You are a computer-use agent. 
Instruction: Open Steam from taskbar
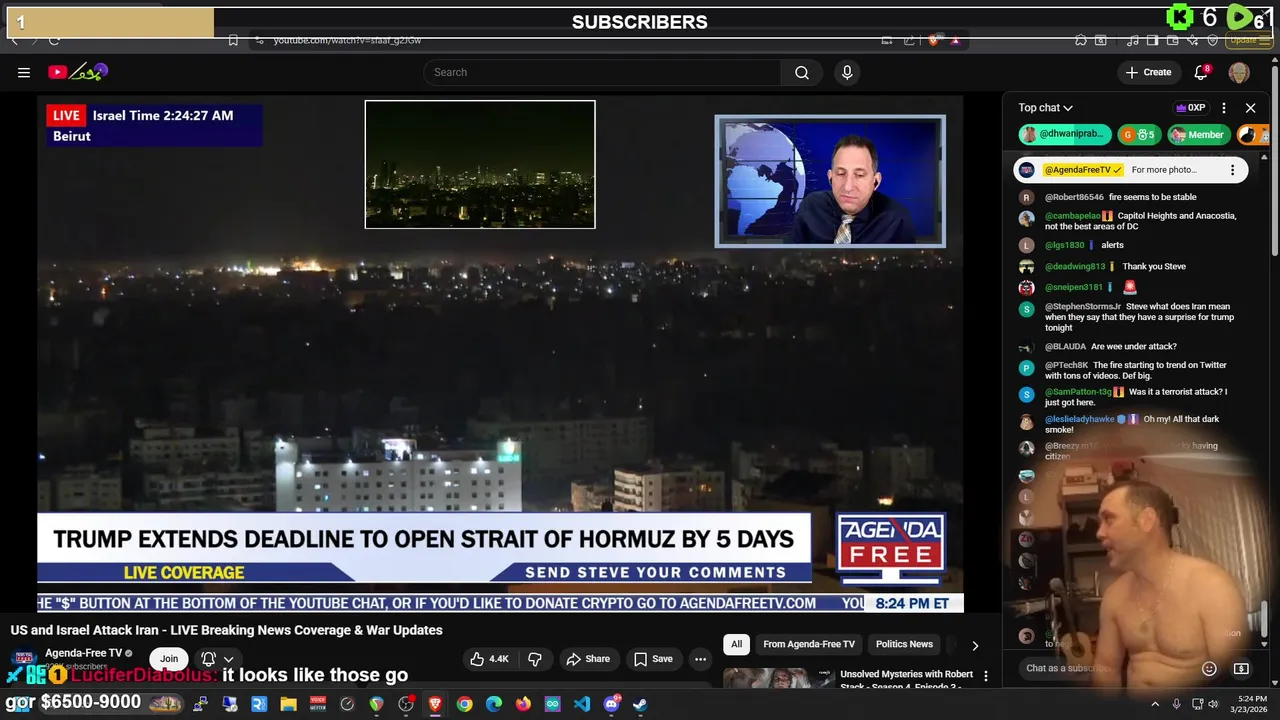click(640, 704)
